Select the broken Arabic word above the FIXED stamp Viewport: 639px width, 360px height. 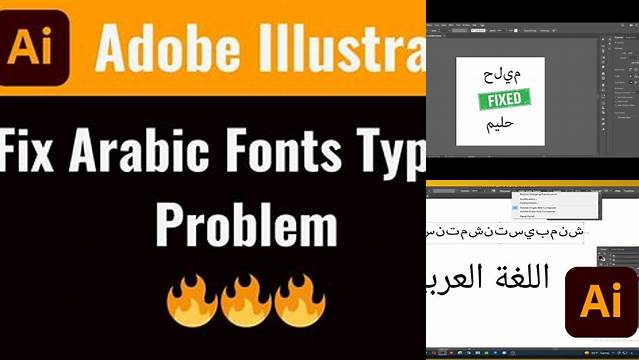tap(502, 76)
